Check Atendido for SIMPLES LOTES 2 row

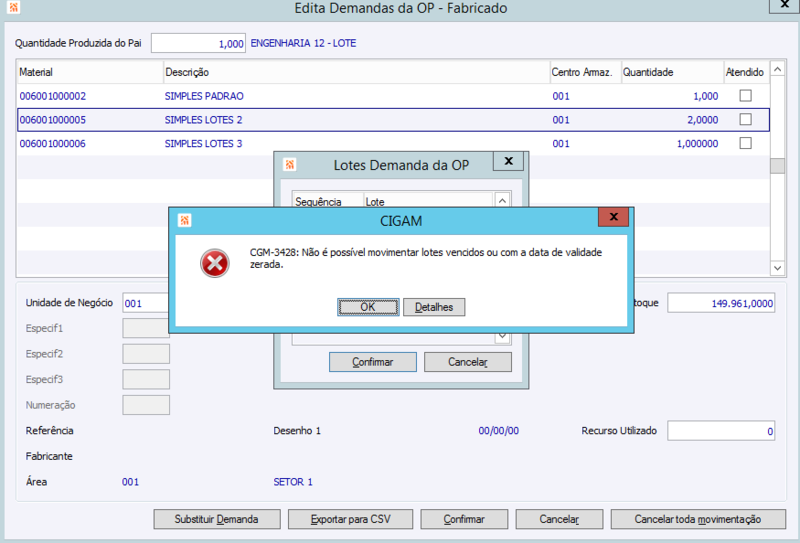tap(745, 119)
